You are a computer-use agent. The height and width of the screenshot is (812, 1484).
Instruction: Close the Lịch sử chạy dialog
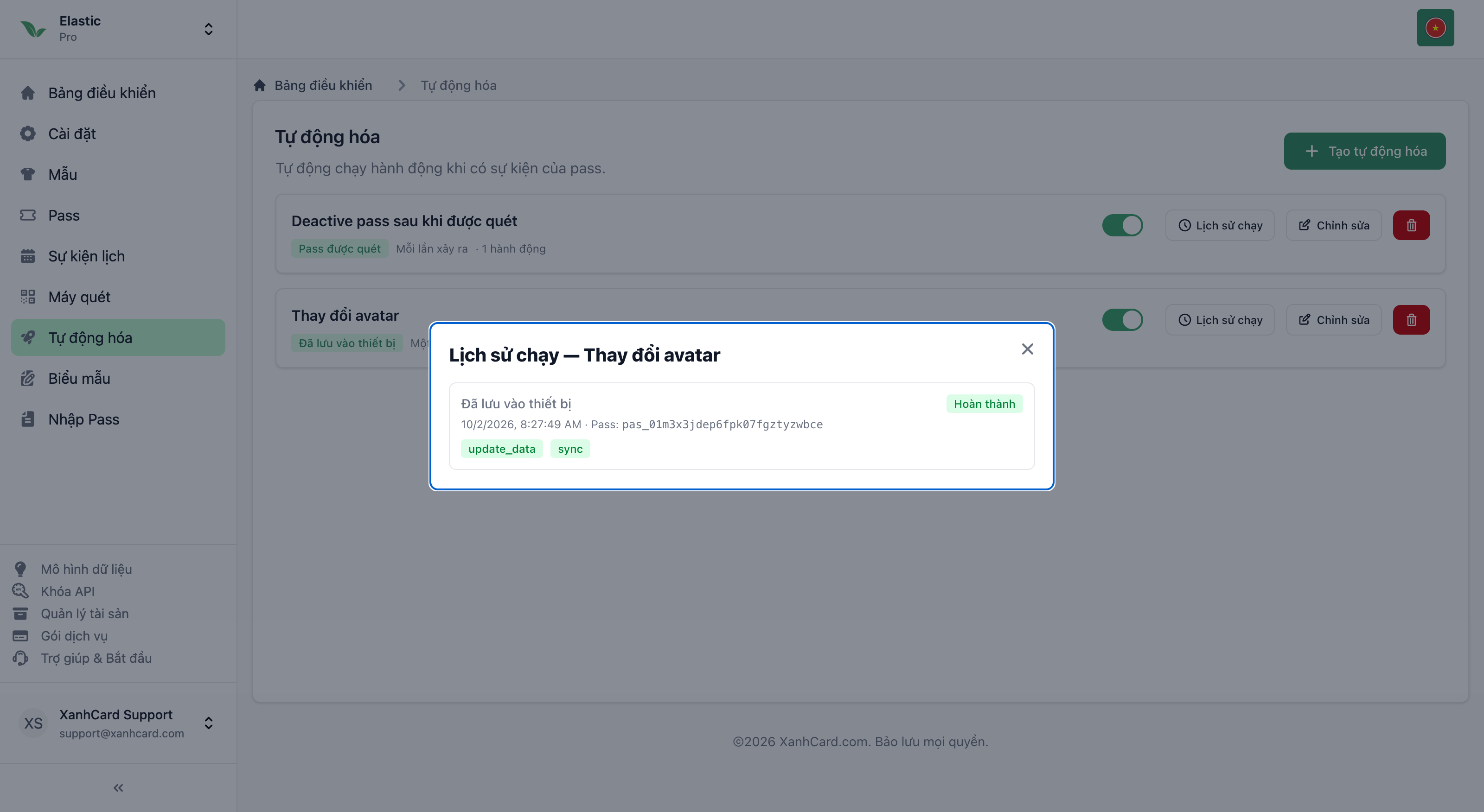(1027, 349)
